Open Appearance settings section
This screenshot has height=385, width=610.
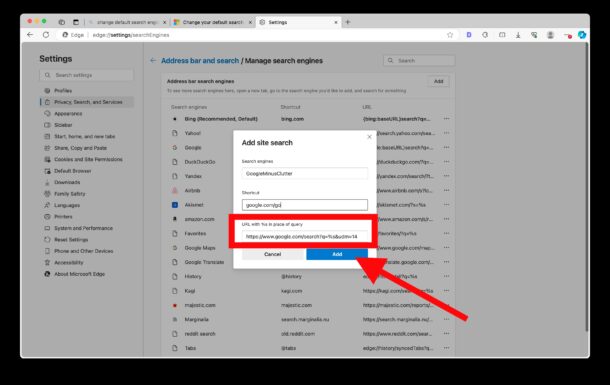click(87, 114)
